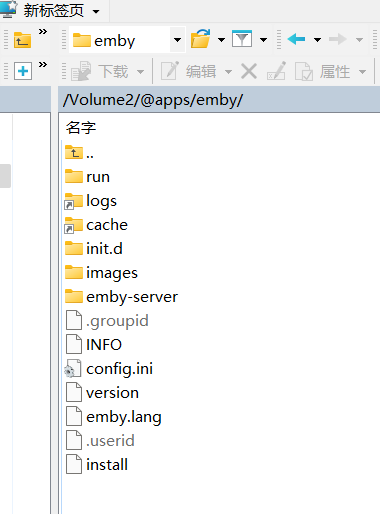This screenshot has width=380, height=514.
Task: Expand the Properties dropdown arrow
Action: click(x=362, y=72)
